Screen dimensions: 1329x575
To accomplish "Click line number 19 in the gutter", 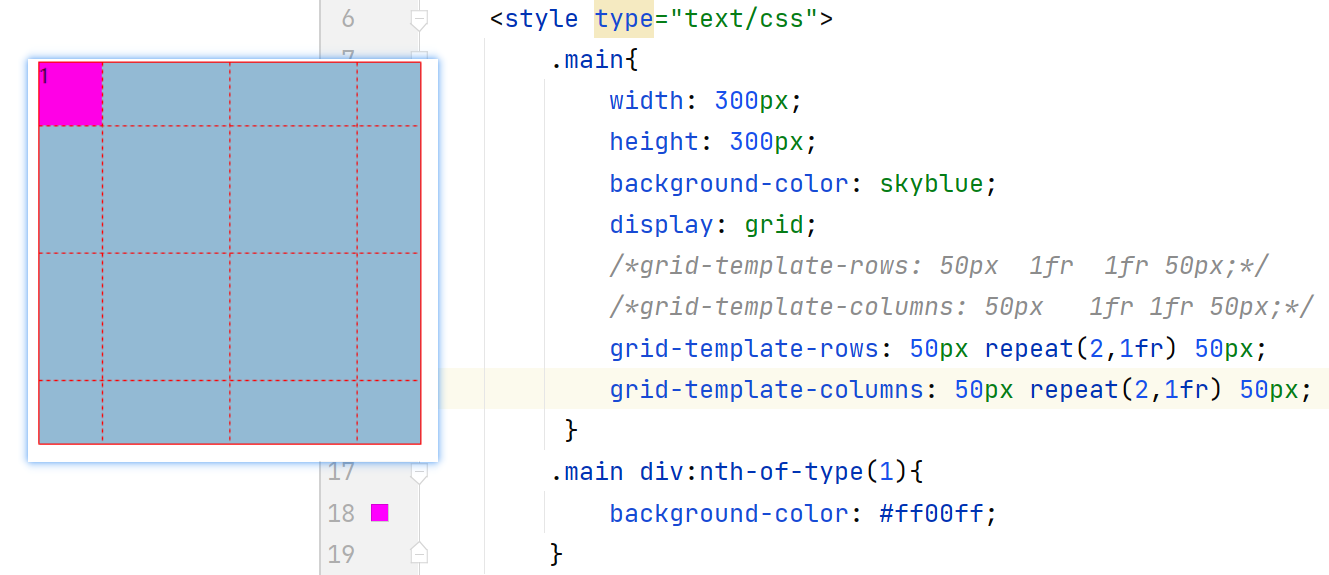I will tap(341, 554).
